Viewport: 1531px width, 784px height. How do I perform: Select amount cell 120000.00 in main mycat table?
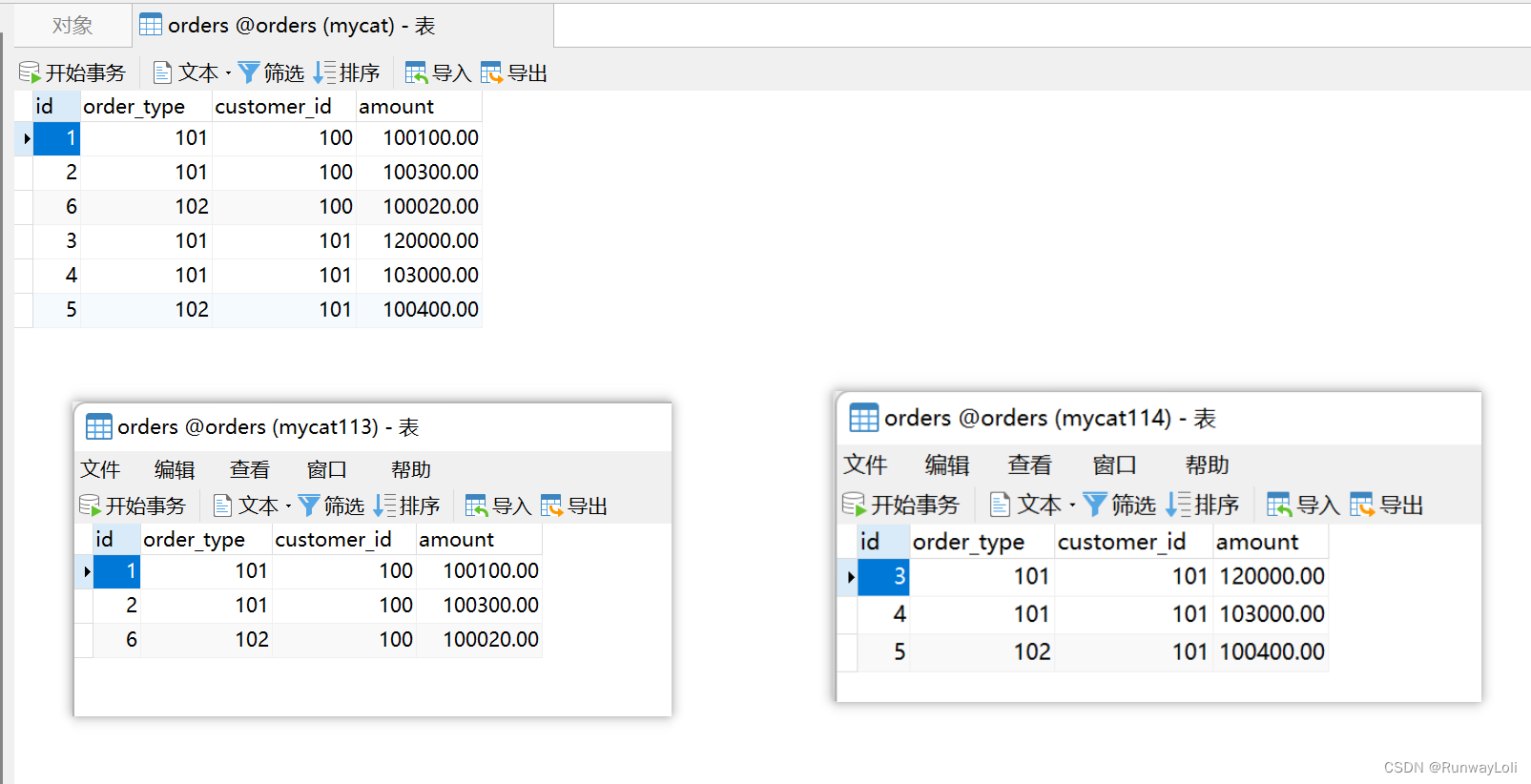(x=420, y=241)
